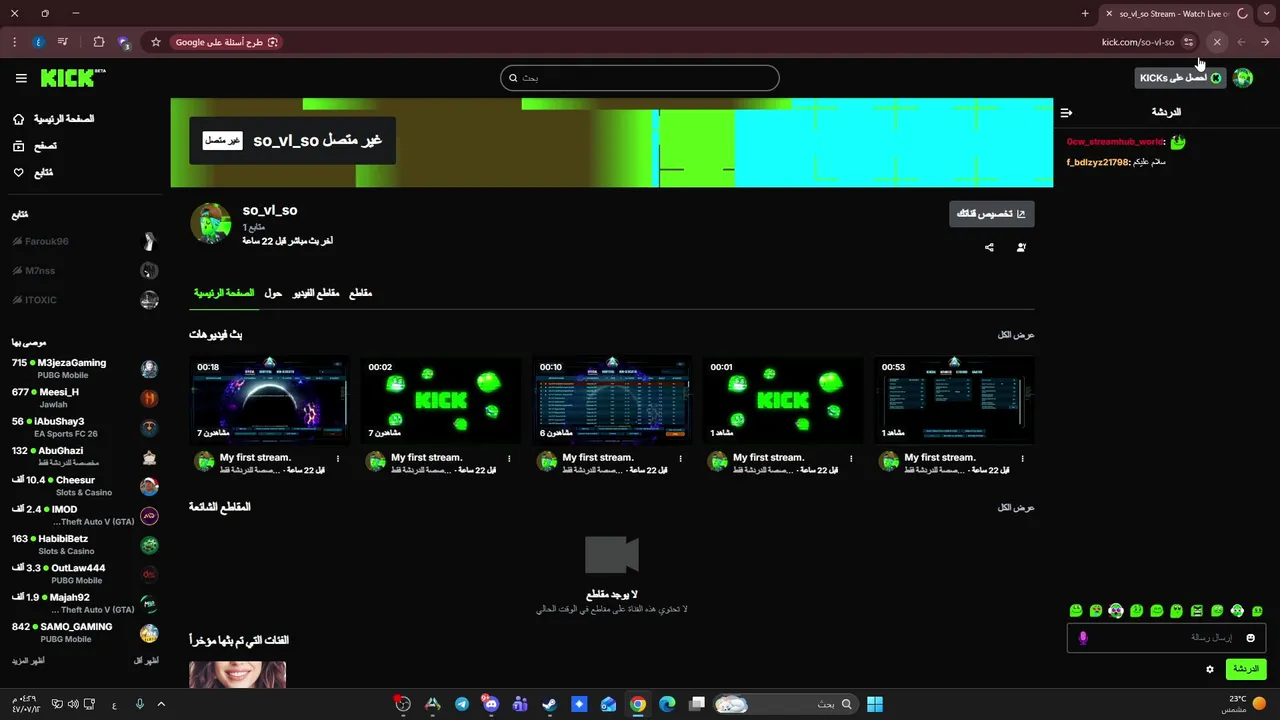
Task: Click أظهر أقل (show less) in sidebar
Action: tap(146, 661)
